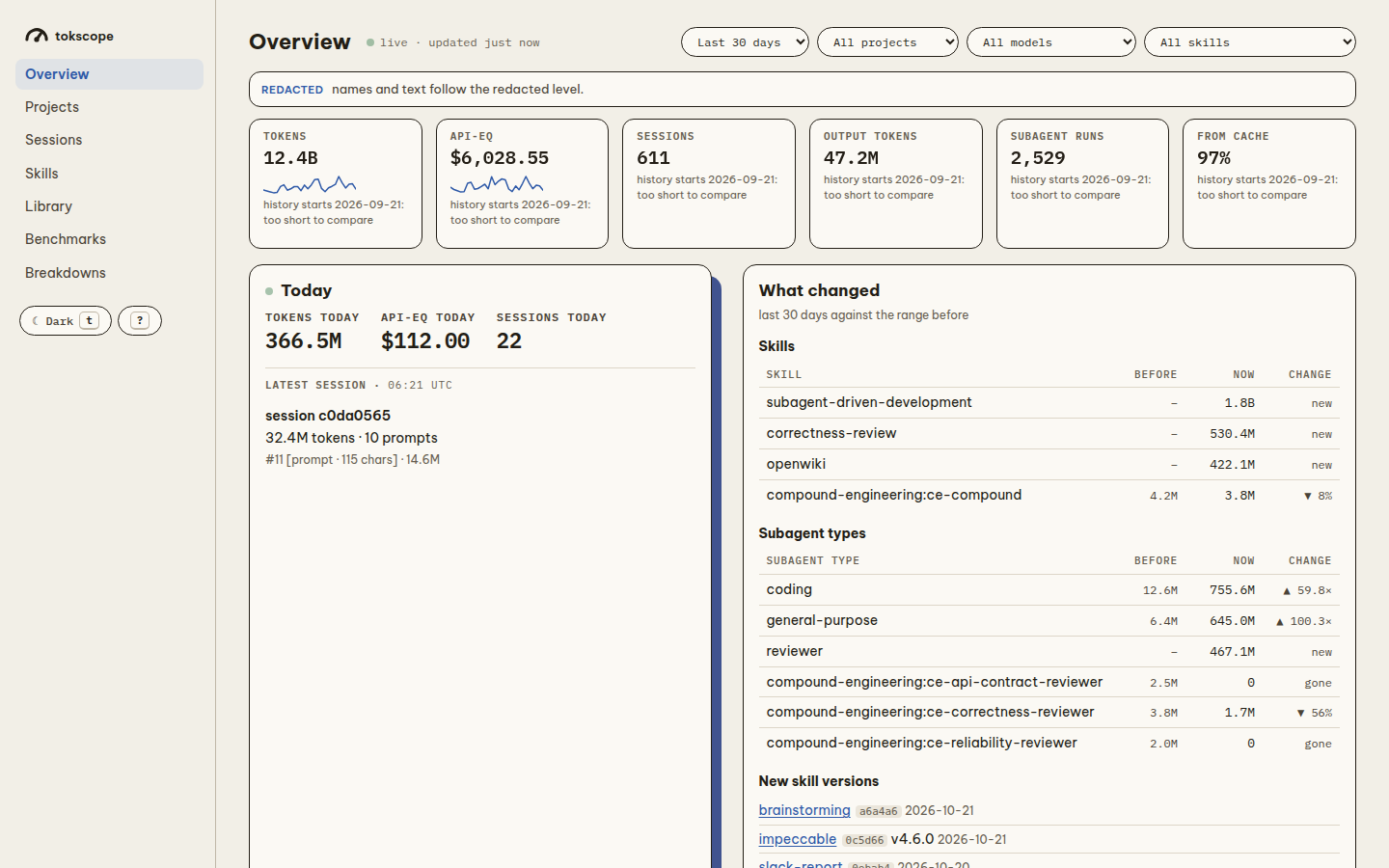Click the Sessions Today 22 value

[x=509, y=341]
